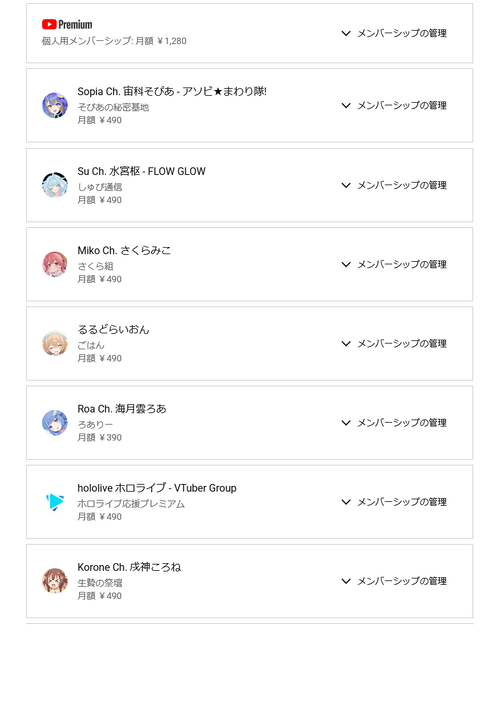Open るるどらいおん channel avatar

click(x=55, y=343)
